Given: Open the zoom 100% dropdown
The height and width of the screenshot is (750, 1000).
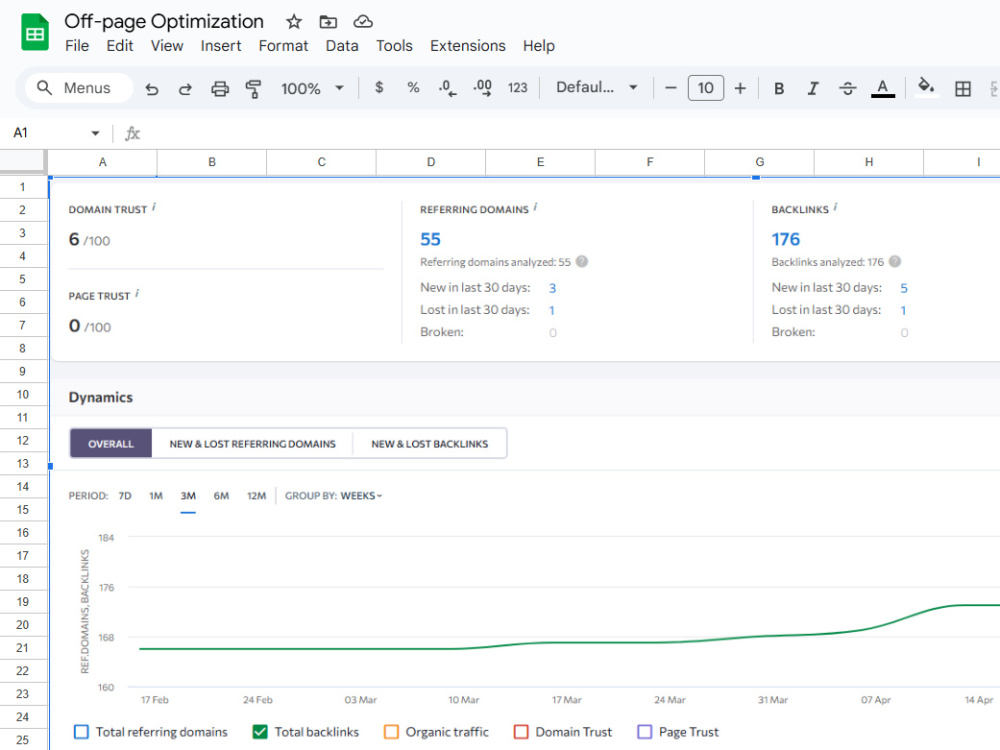Looking at the screenshot, I should click(312, 88).
